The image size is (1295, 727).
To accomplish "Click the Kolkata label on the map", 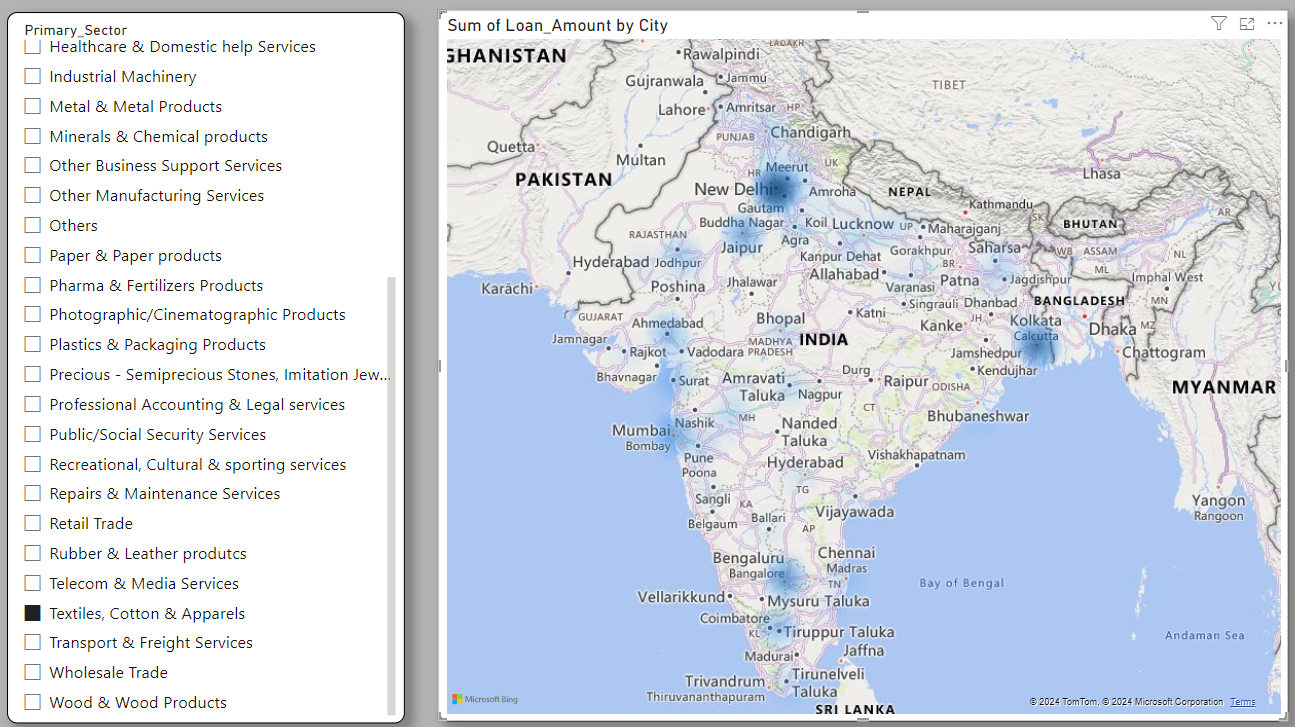I will (1035, 321).
